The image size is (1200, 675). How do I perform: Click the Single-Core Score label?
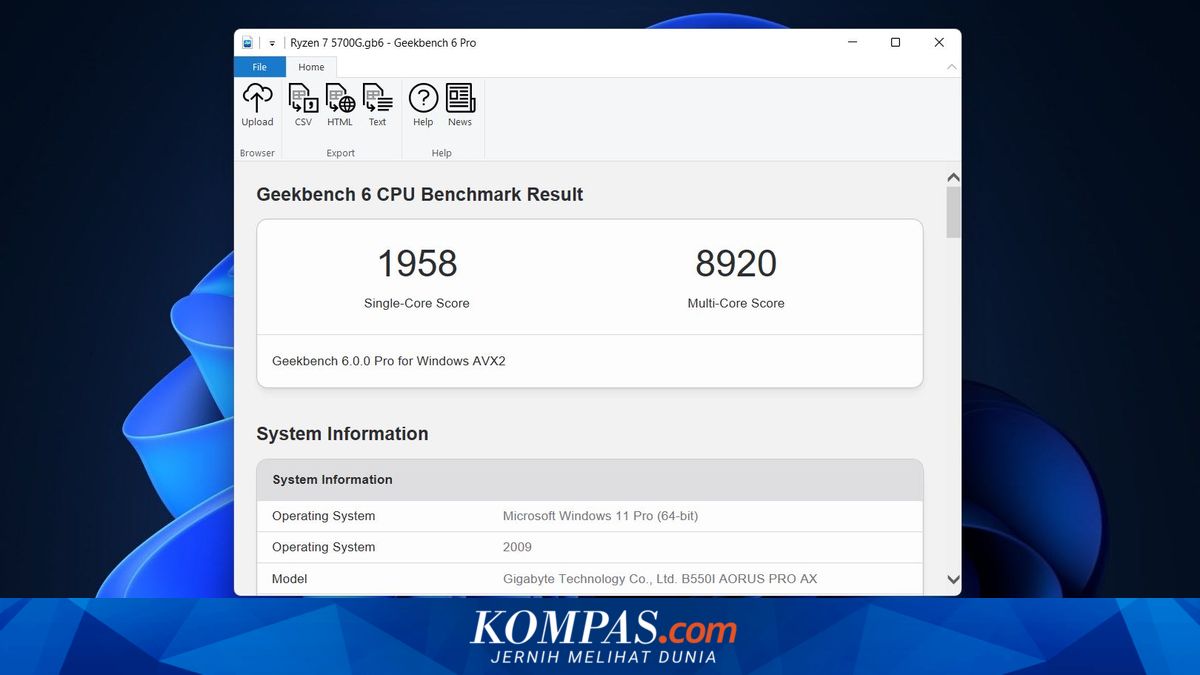[x=416, y=303]
